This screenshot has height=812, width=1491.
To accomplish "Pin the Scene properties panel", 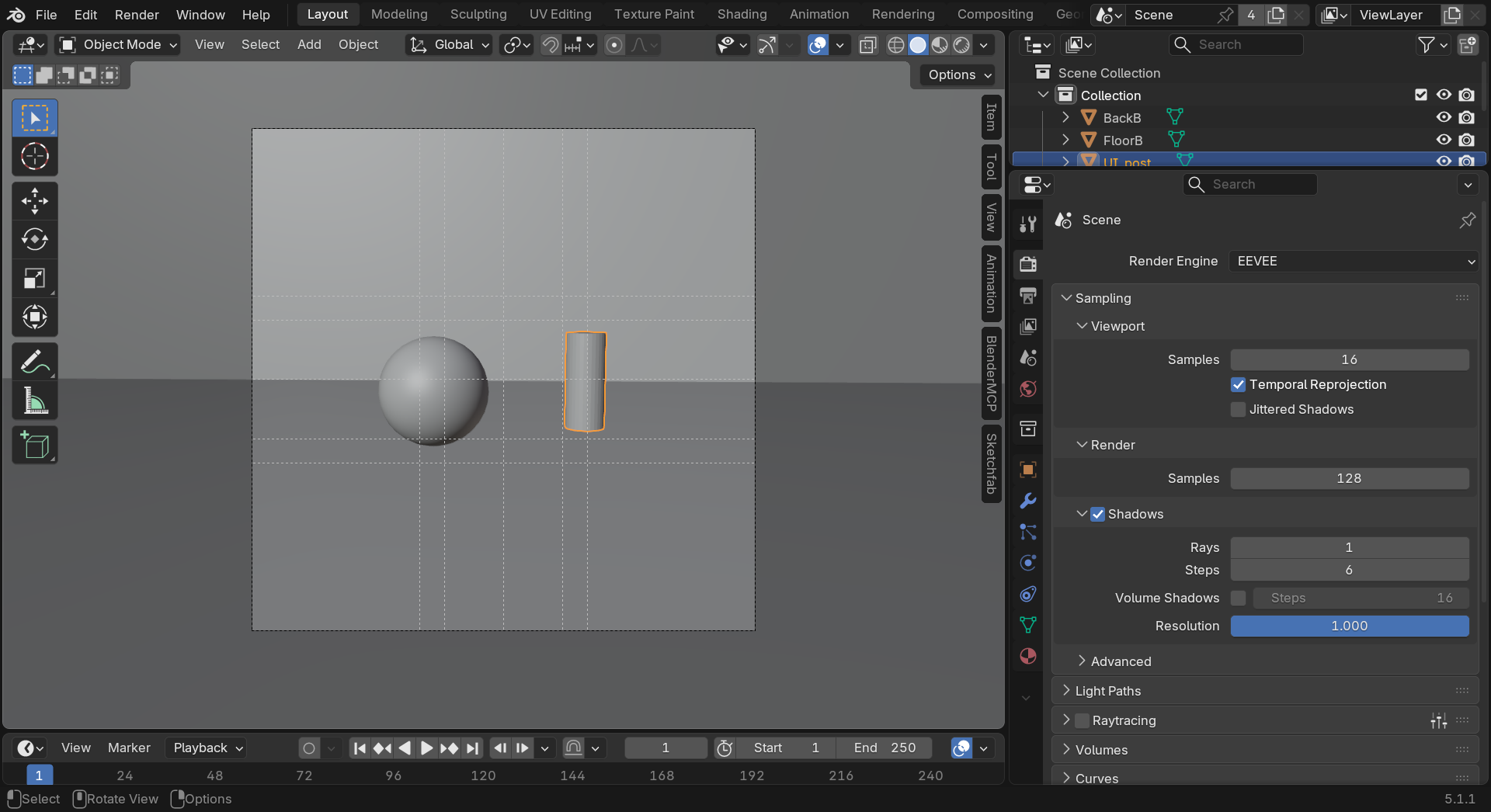I will click(1467, 220).
